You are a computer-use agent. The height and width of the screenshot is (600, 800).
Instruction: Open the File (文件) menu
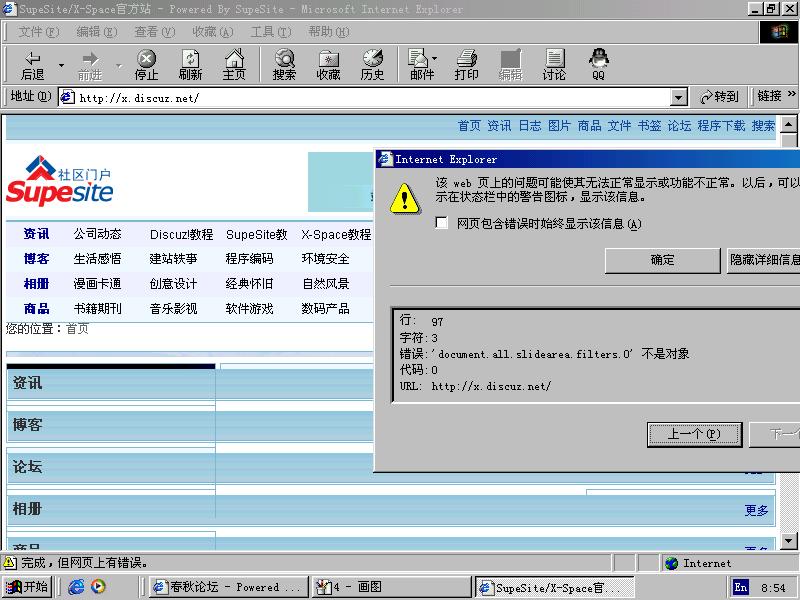[39, 32]
